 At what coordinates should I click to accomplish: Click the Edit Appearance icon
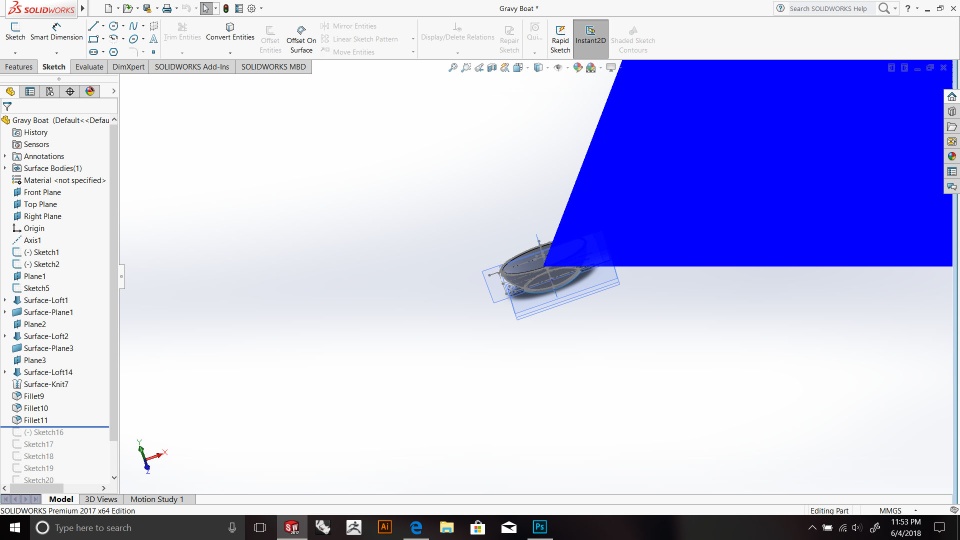coord(577,67)
